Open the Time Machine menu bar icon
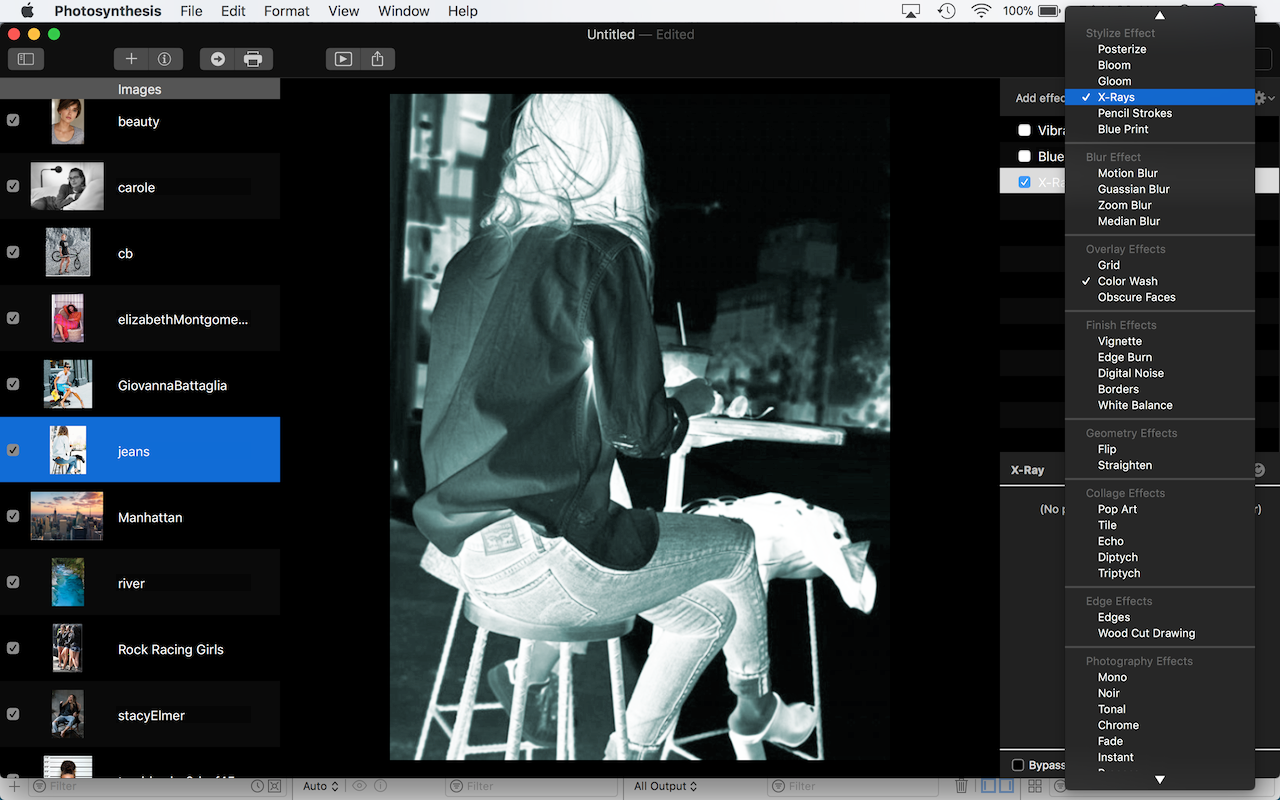This screenshot has height=800, width=1280. 946,11
